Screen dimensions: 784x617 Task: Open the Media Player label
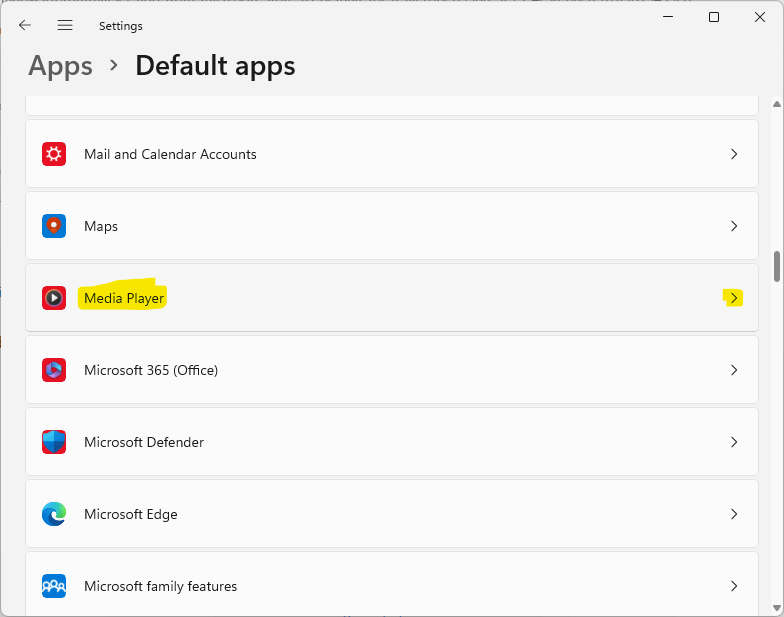124,298
